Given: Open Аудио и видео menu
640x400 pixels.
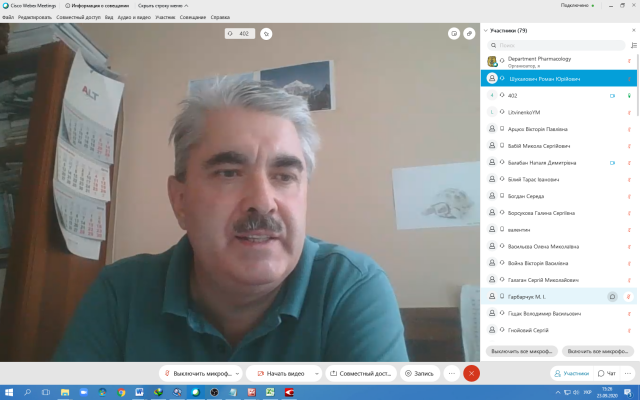Looking at the screenshot, I should pyautogui.click(x=134, y=17).
